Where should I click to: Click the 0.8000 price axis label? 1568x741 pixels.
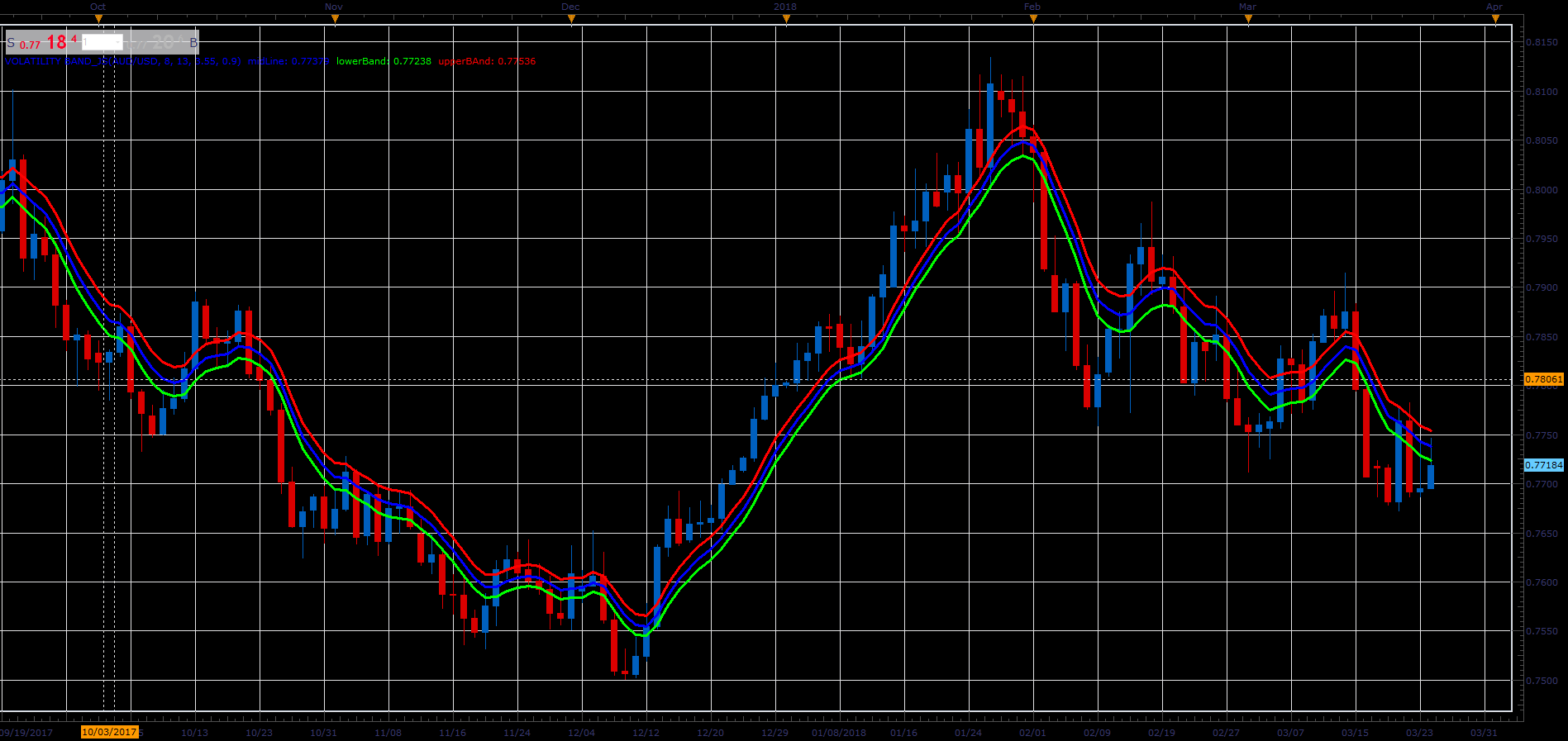coord(1542,190)
